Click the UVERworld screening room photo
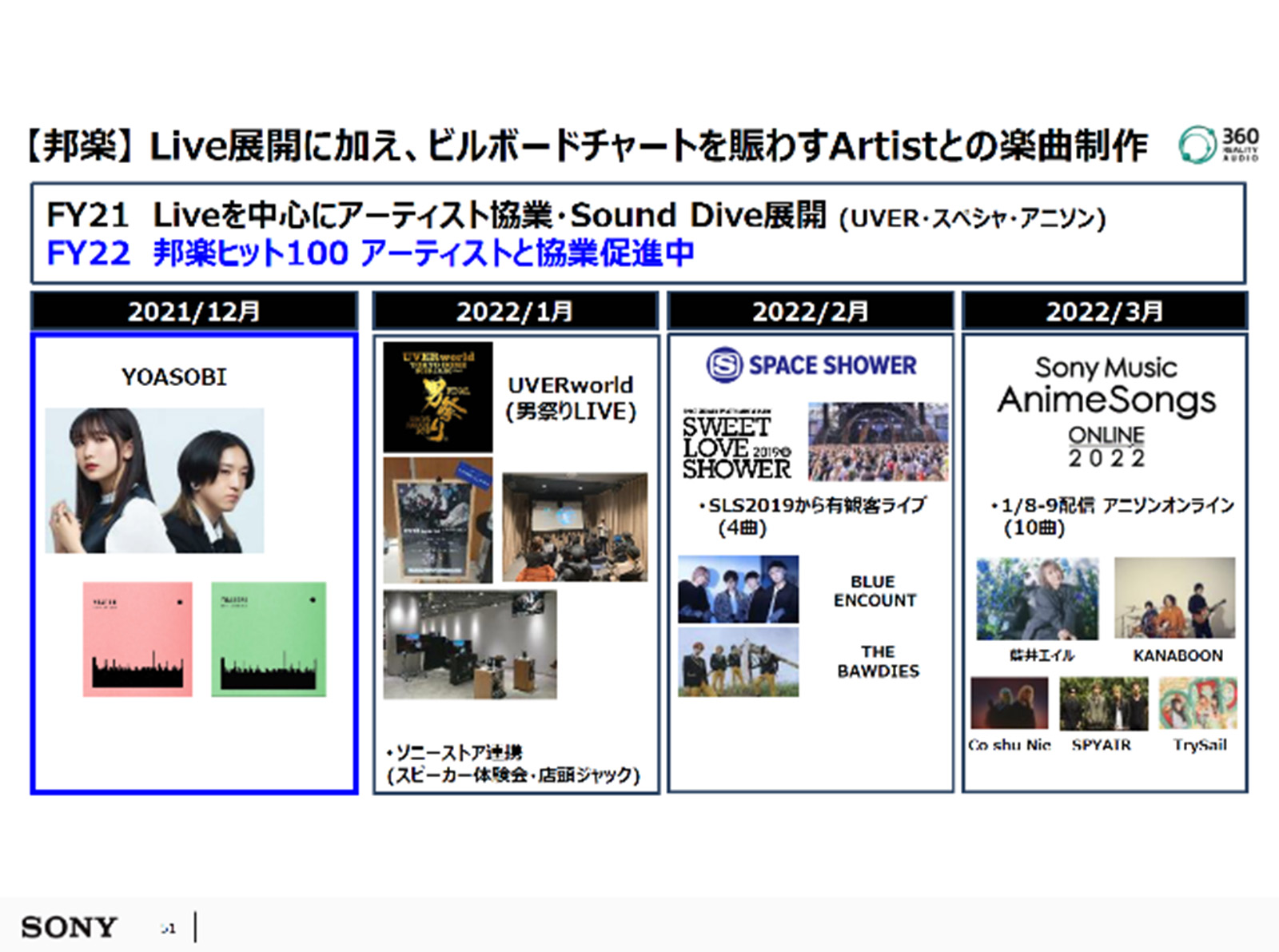The height and width of the screenshot is (952, 1279). pyautogui.click(x=575, y=527)
